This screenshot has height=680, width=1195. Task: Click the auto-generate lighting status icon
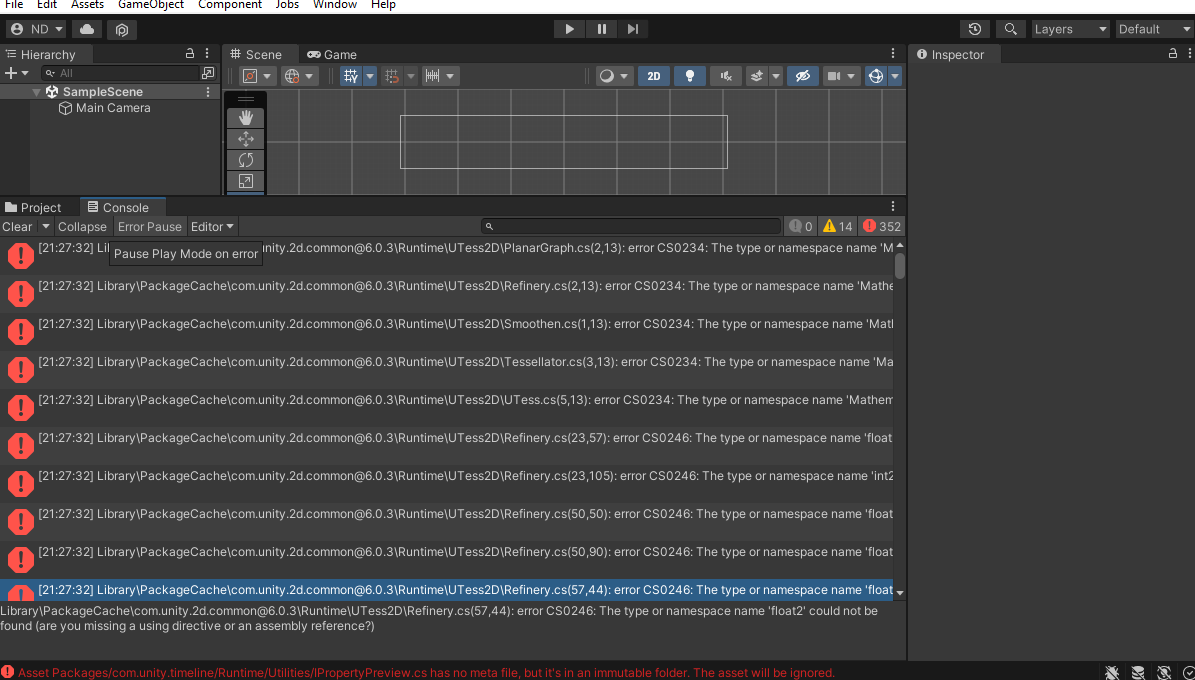tap(1163, 672)
